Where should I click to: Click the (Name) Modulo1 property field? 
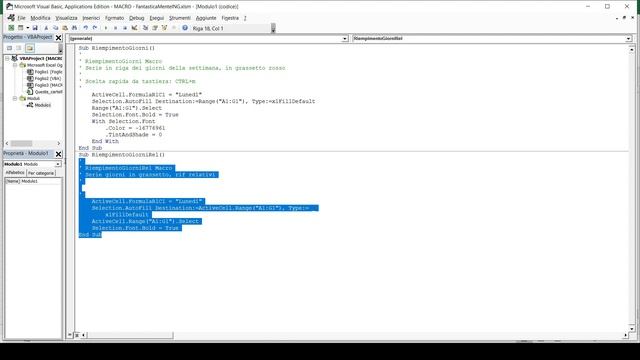(33, 181)
